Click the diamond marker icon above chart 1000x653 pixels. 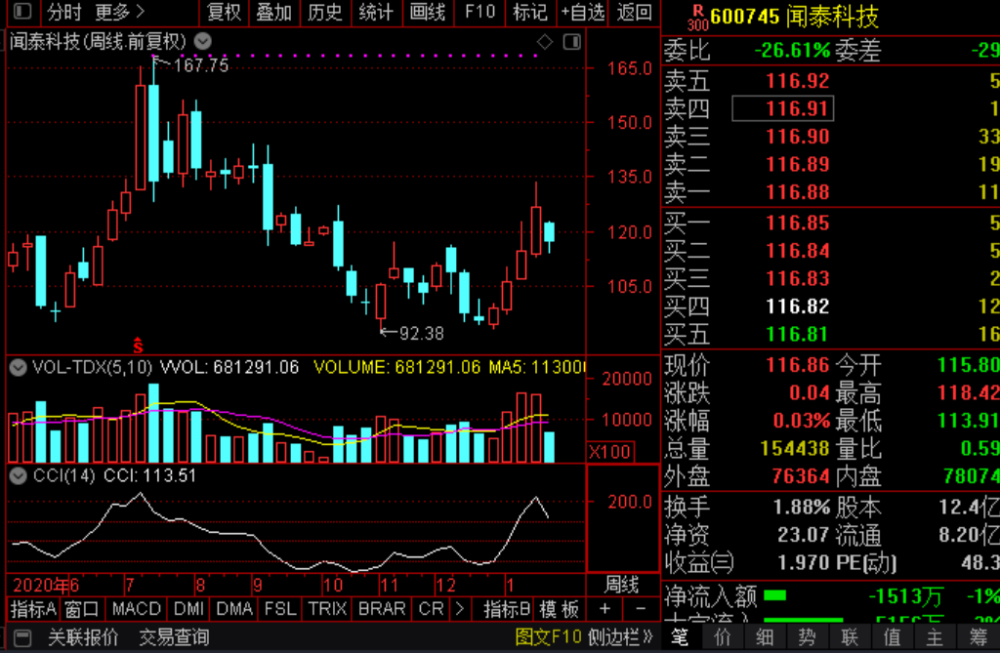point(545,42)
